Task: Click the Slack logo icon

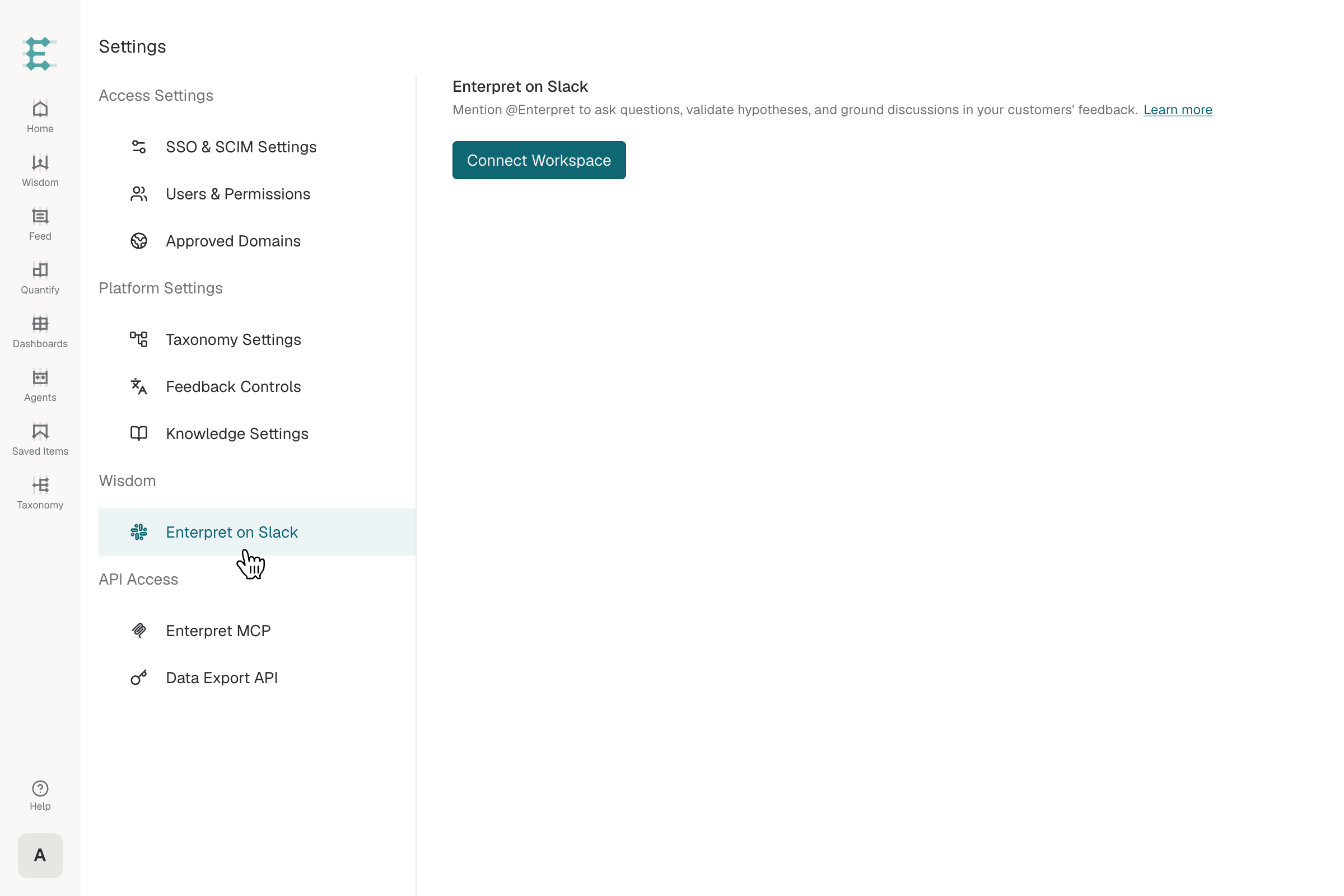Action: coord(139,532)
